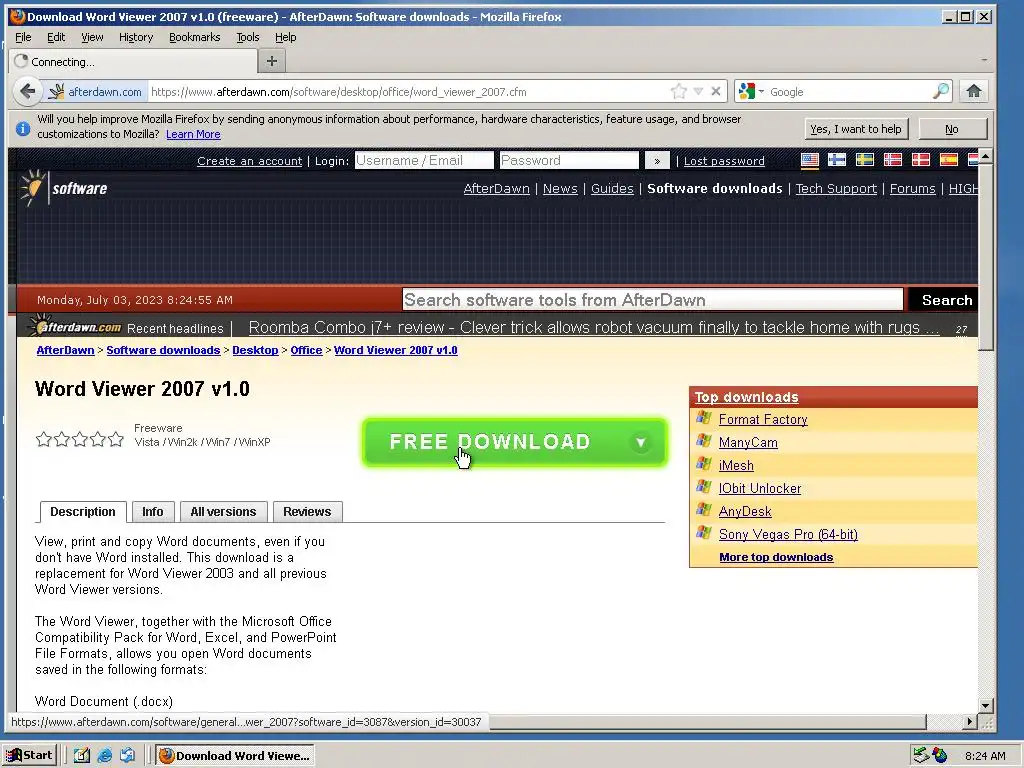Click the green FREE DOWNLOAD button
The height and width of the screenshot is (768, 1024).
[x=514, y=442]
